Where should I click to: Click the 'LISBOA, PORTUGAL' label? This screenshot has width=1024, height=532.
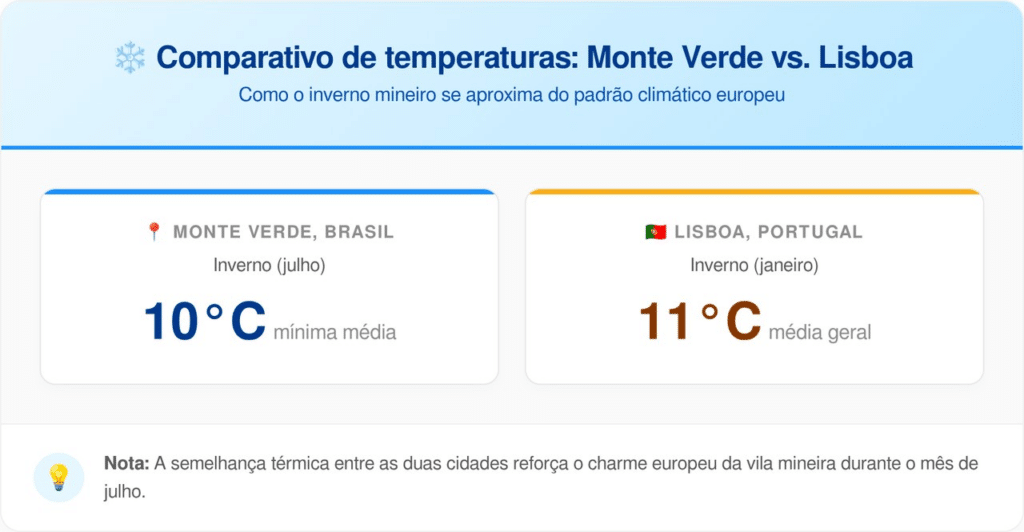click(768, 232)
